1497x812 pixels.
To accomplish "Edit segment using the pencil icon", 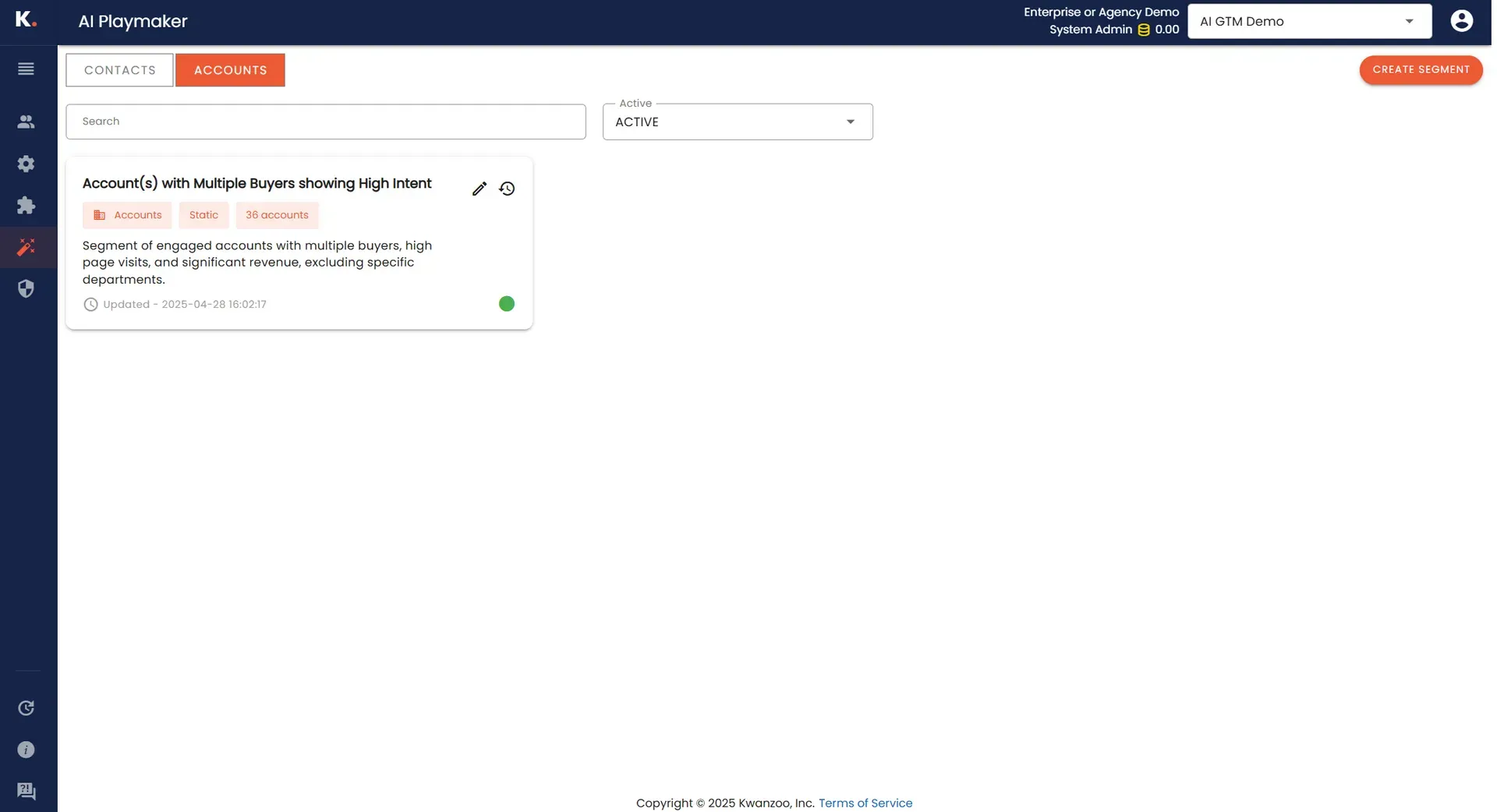I will click(x=479, y=189).
